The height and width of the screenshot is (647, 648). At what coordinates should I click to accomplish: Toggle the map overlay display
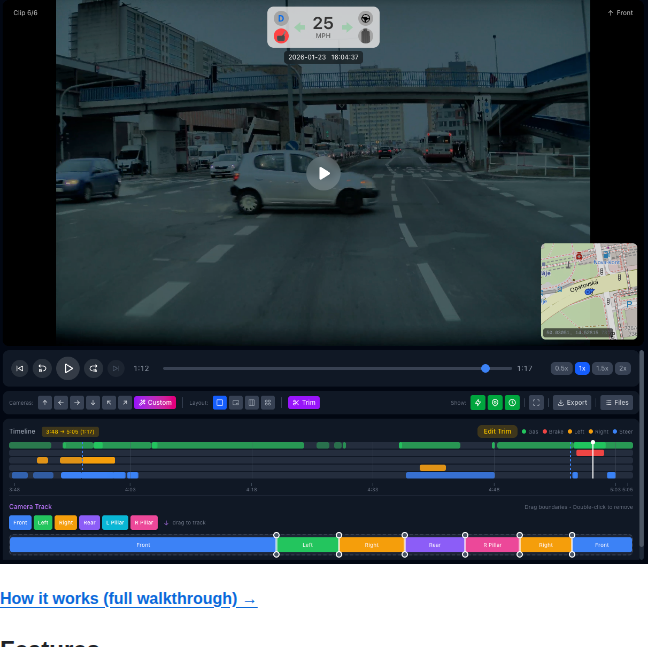[x=495, y=402]
